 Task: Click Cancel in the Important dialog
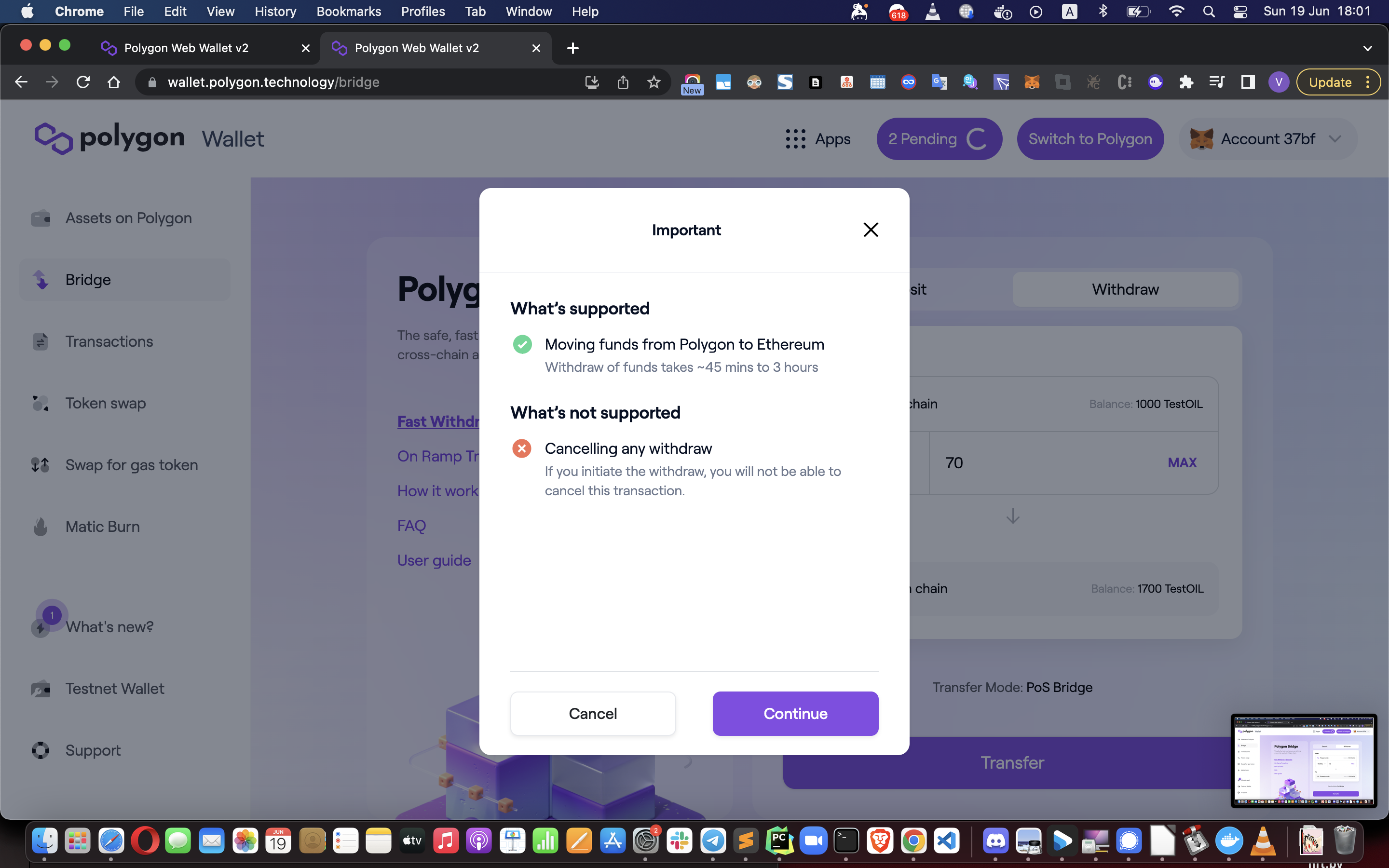click(592, 714)
